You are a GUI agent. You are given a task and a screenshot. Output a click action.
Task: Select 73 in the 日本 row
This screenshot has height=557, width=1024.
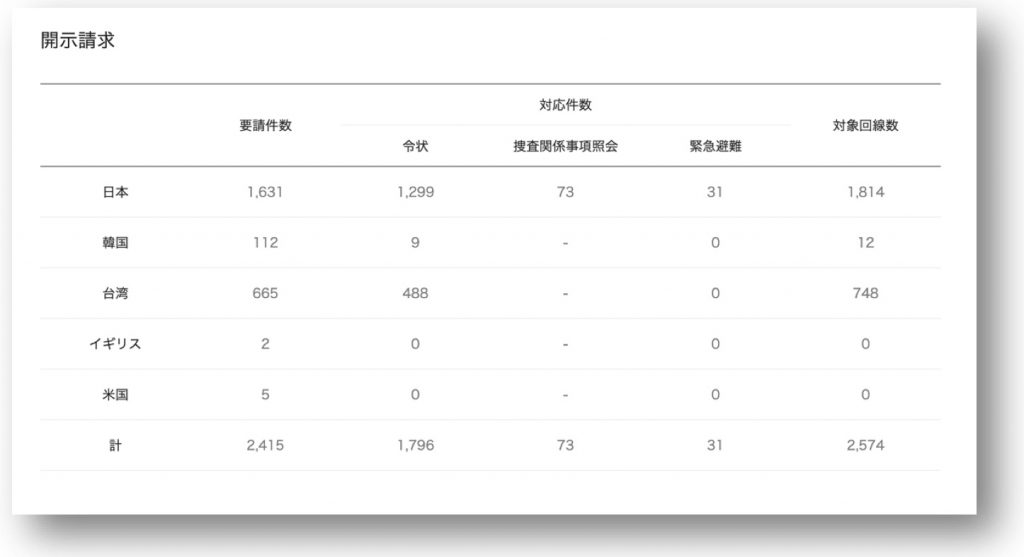coord(566,192)
